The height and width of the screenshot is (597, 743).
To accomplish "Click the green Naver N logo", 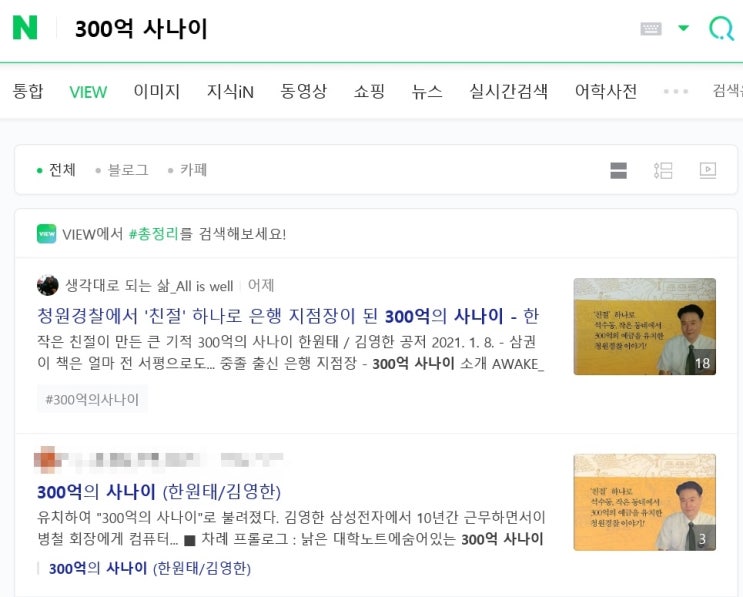I will coord(25,27).
